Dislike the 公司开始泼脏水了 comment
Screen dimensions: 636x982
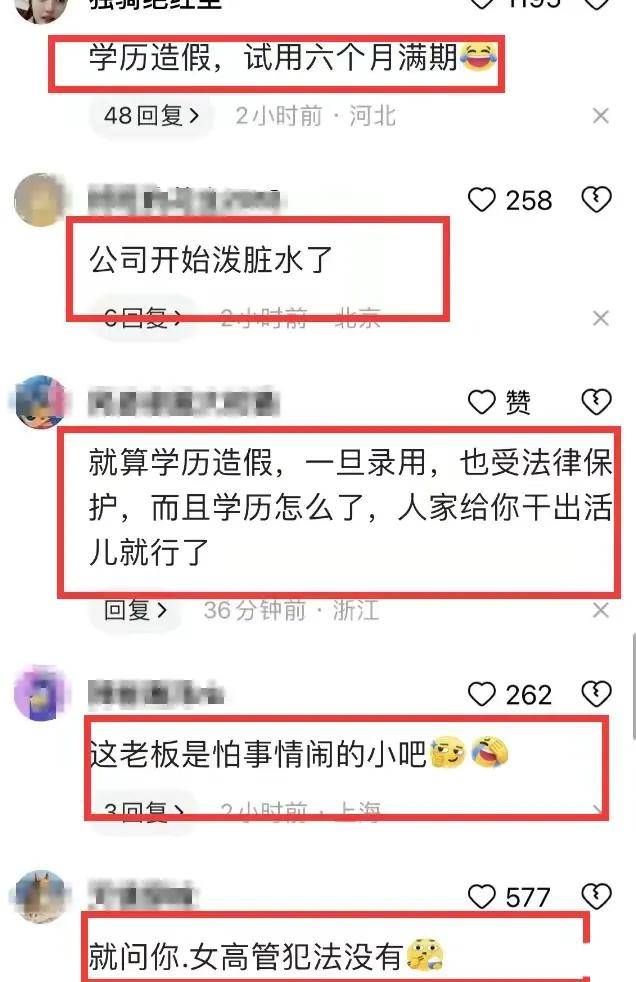[596, 200]
